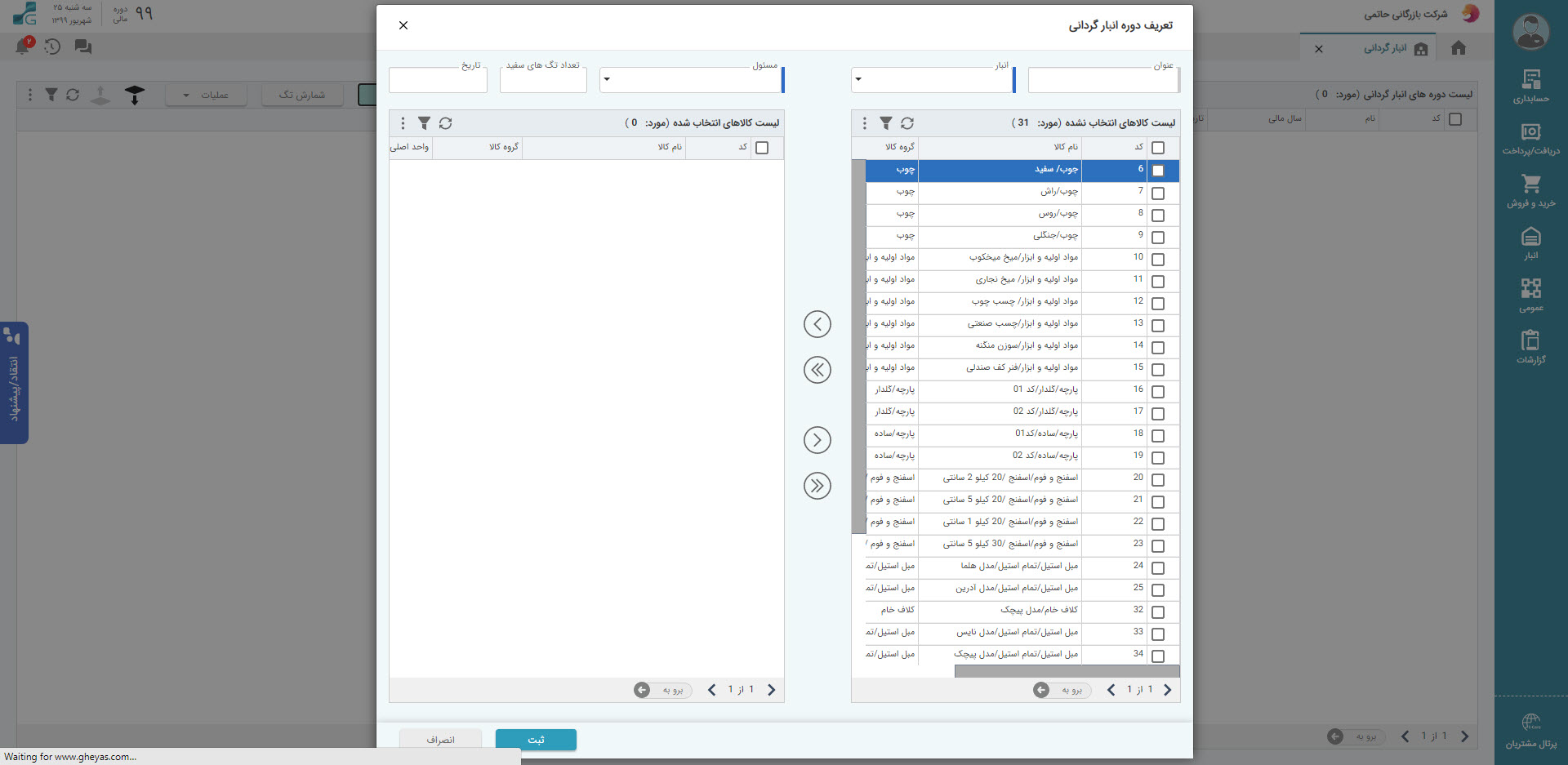Open notifications bell icon

[x=23, y=47]
